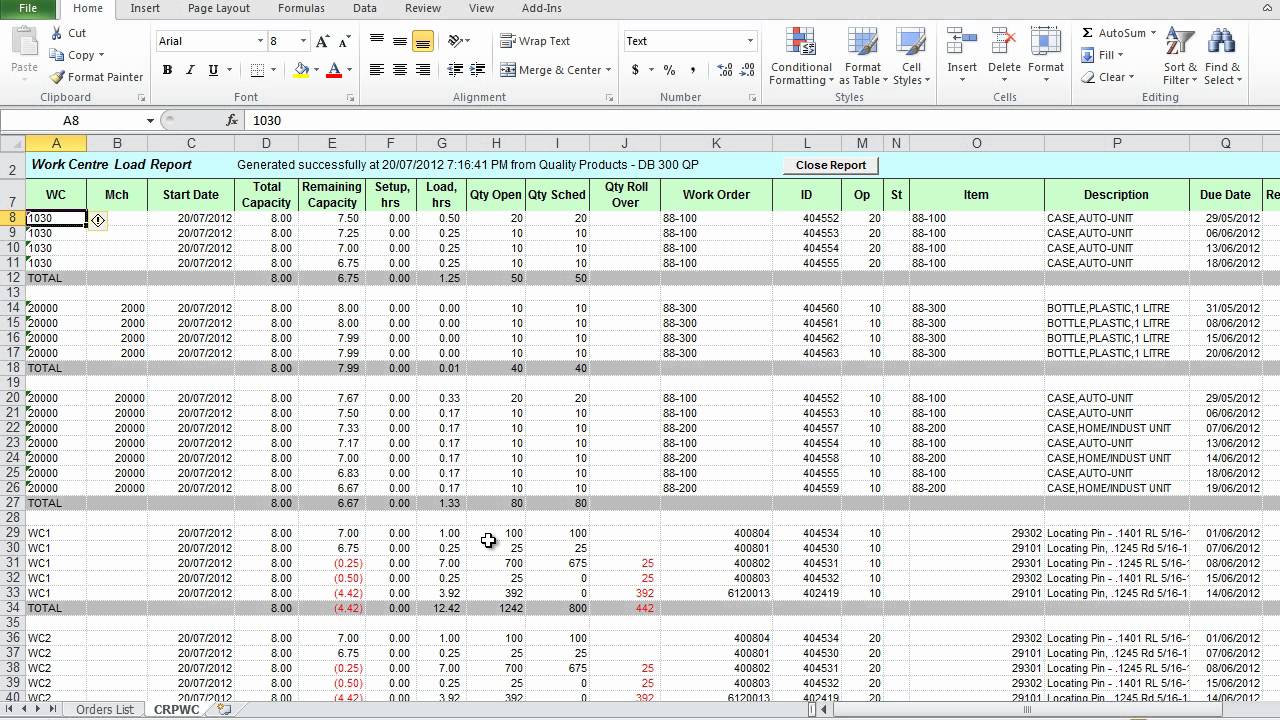
Task: Open the Font size dropdown
Action: 302,41
